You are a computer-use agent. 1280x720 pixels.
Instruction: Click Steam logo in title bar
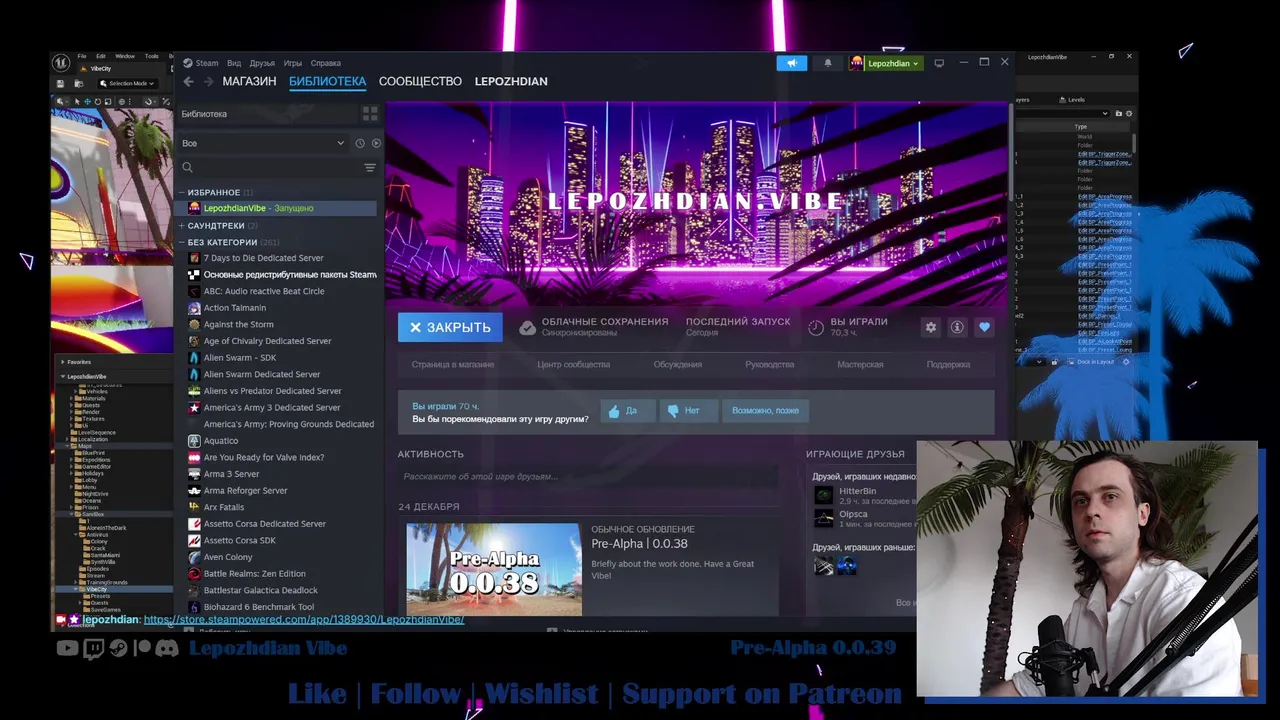(x=187, y=63)
